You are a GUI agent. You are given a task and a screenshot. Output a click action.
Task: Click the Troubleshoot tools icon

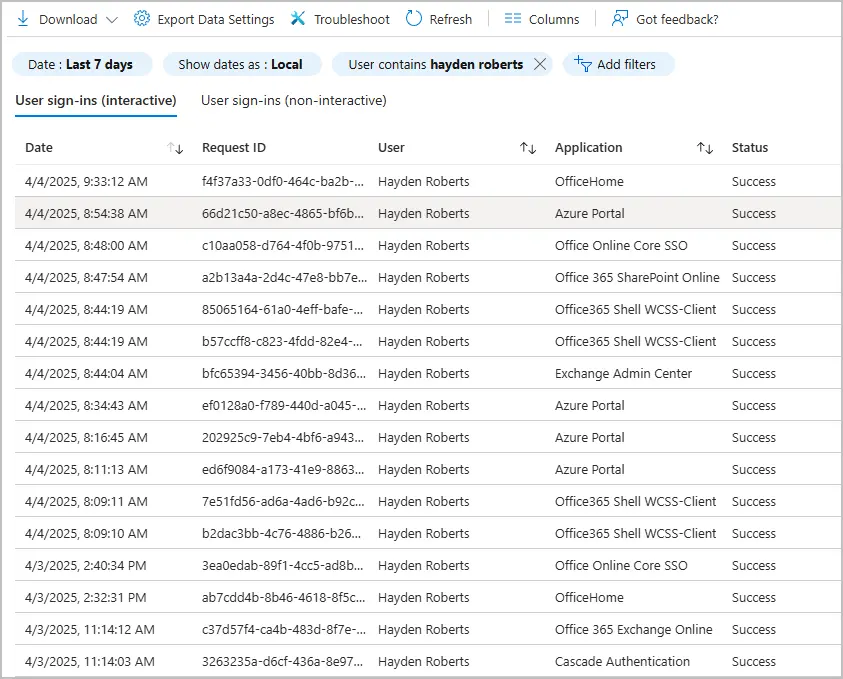298,19
